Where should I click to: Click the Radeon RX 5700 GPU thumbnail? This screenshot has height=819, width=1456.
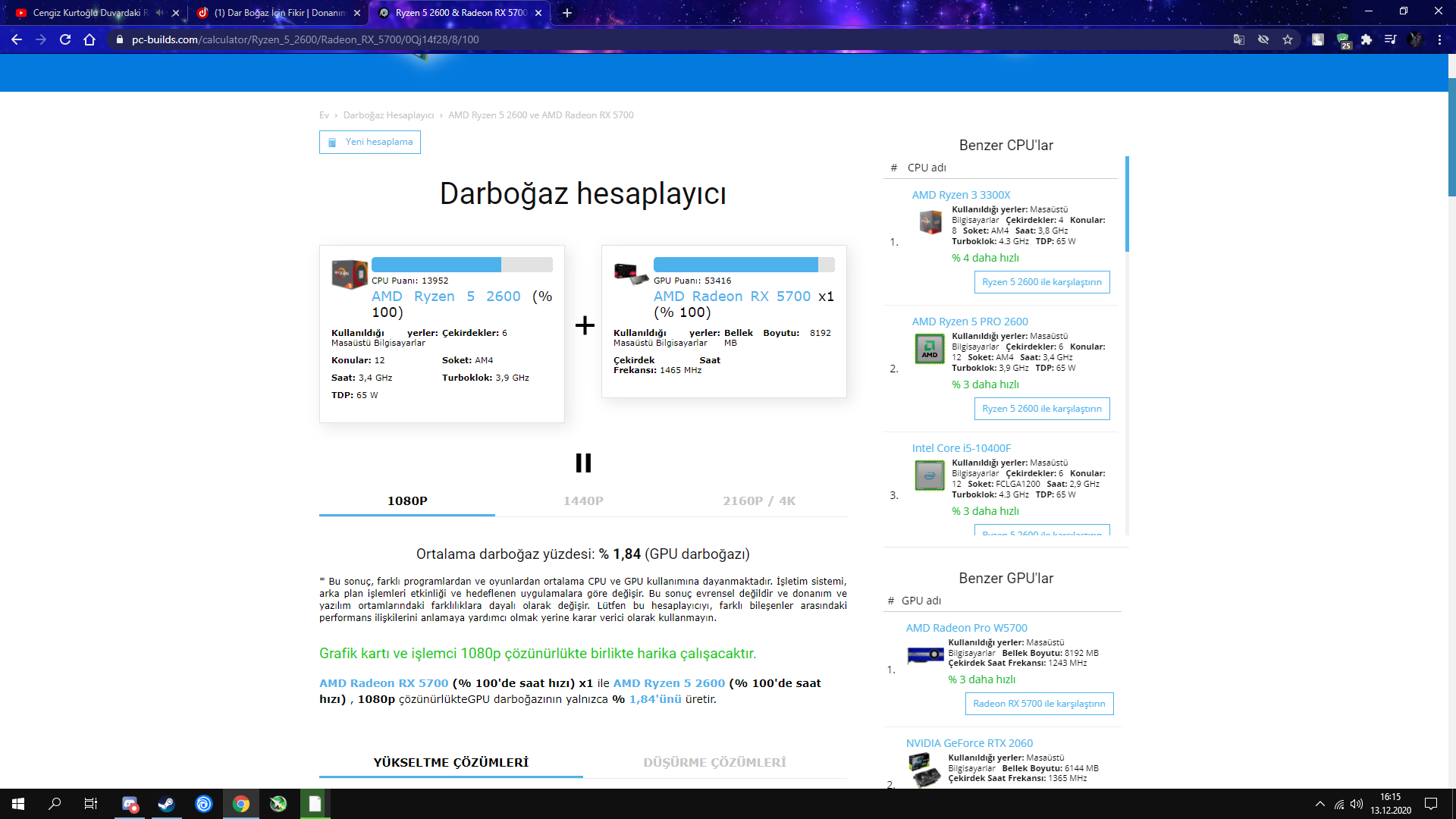pyautogui.click(x=631, y=273)
